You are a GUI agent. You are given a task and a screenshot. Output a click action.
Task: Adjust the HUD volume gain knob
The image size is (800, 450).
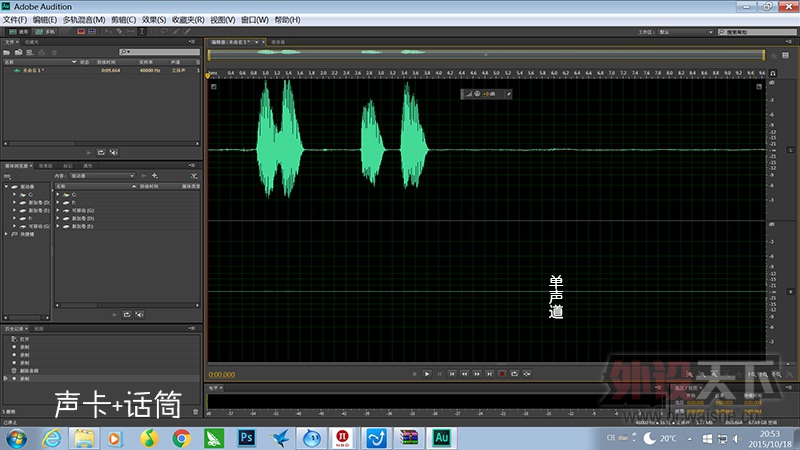(478, 94)
